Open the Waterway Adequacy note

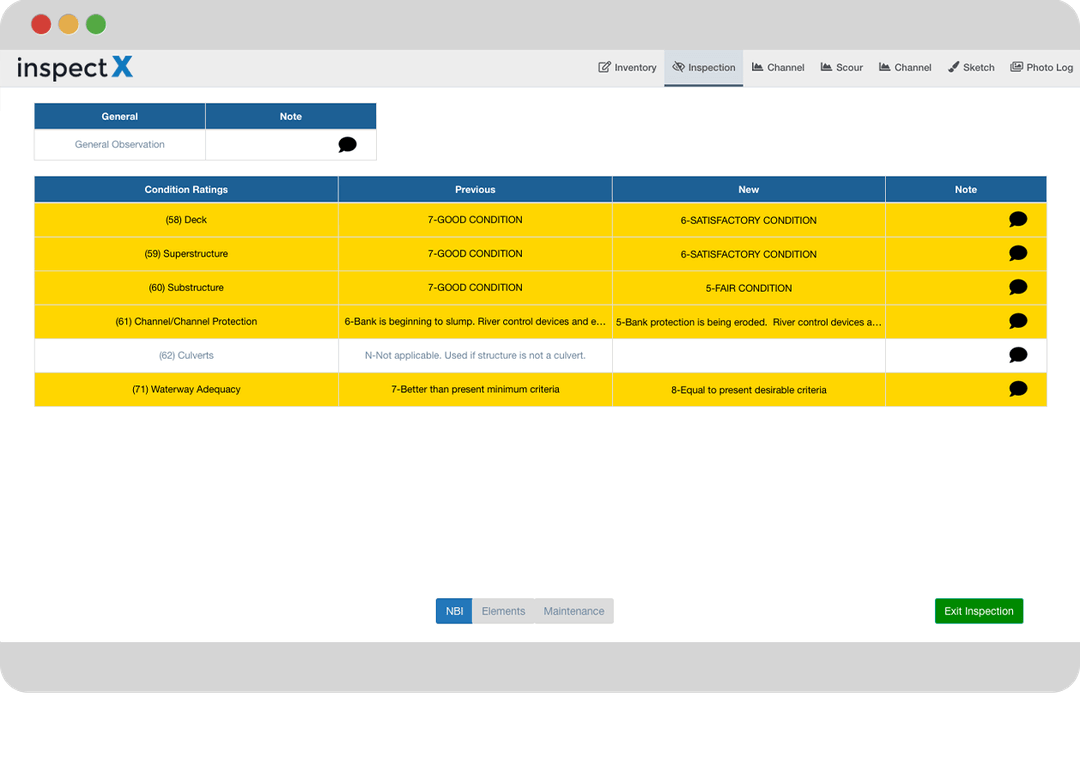point(1018,389)
